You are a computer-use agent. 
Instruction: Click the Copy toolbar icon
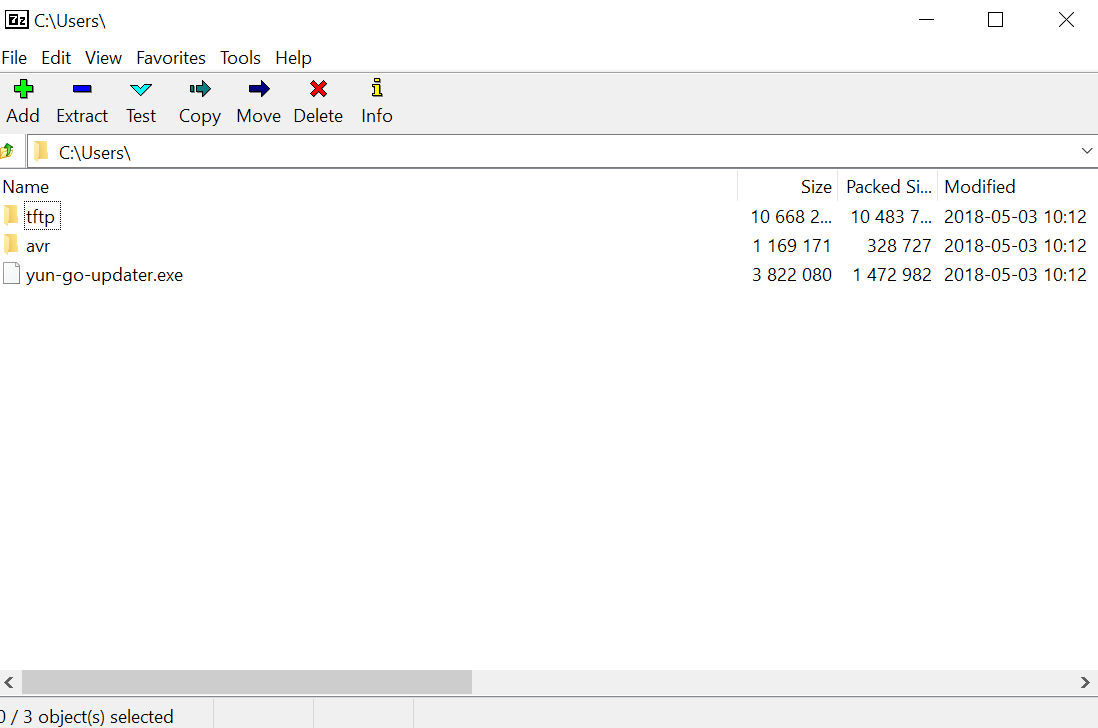tap(200, 90)
